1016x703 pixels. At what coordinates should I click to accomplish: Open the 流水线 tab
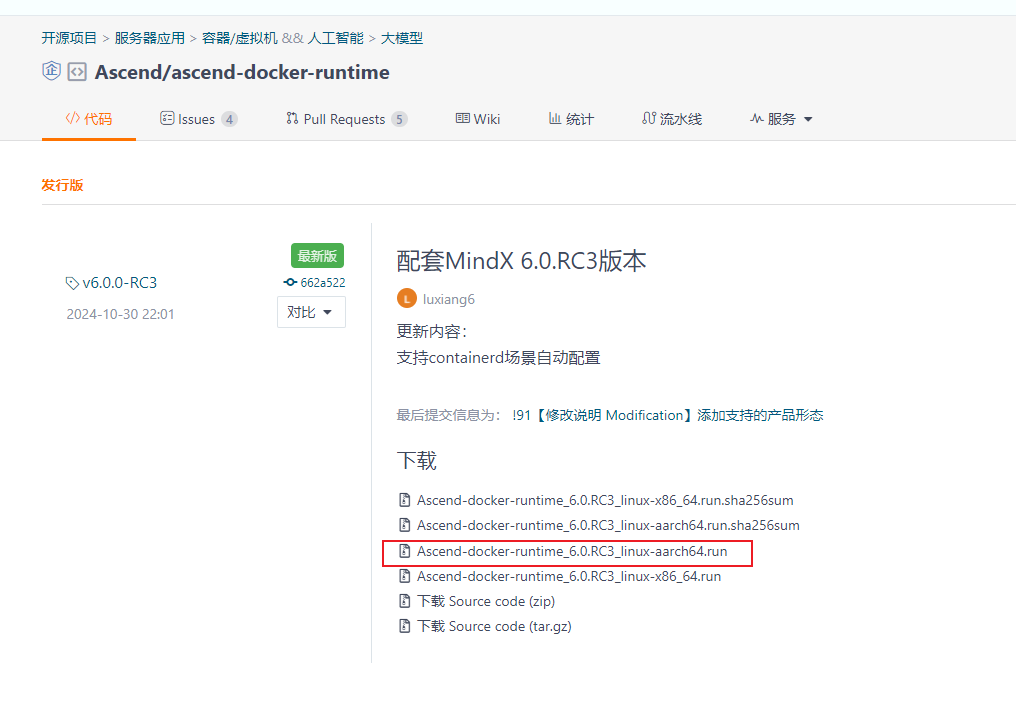[672, 119]
